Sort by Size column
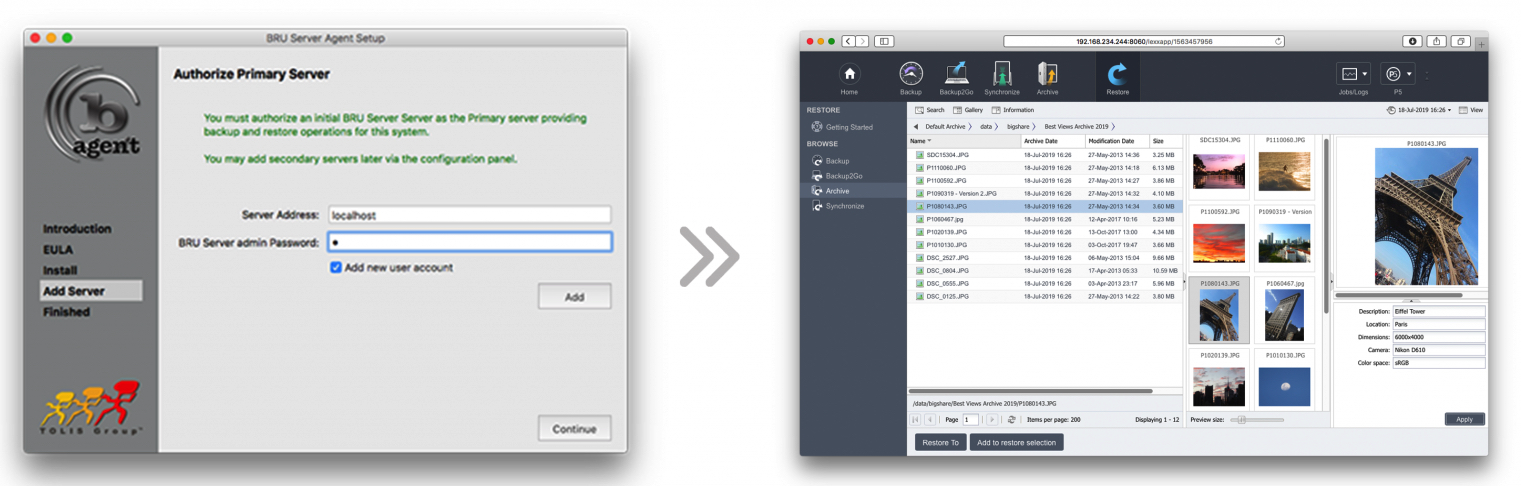Screen dimensions: 1521x486 click(x=1165, y=141)
